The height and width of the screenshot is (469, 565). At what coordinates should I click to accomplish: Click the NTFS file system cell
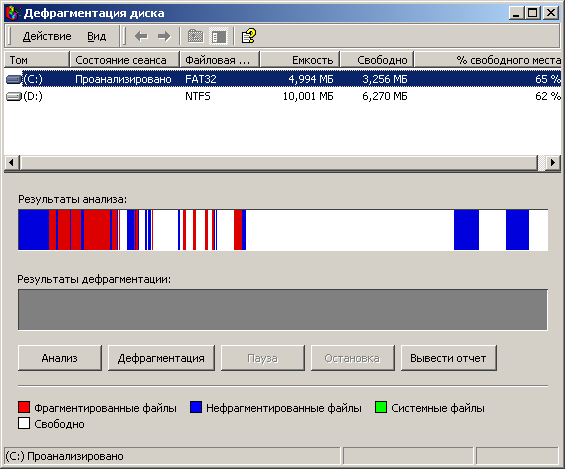coord(198,96)
